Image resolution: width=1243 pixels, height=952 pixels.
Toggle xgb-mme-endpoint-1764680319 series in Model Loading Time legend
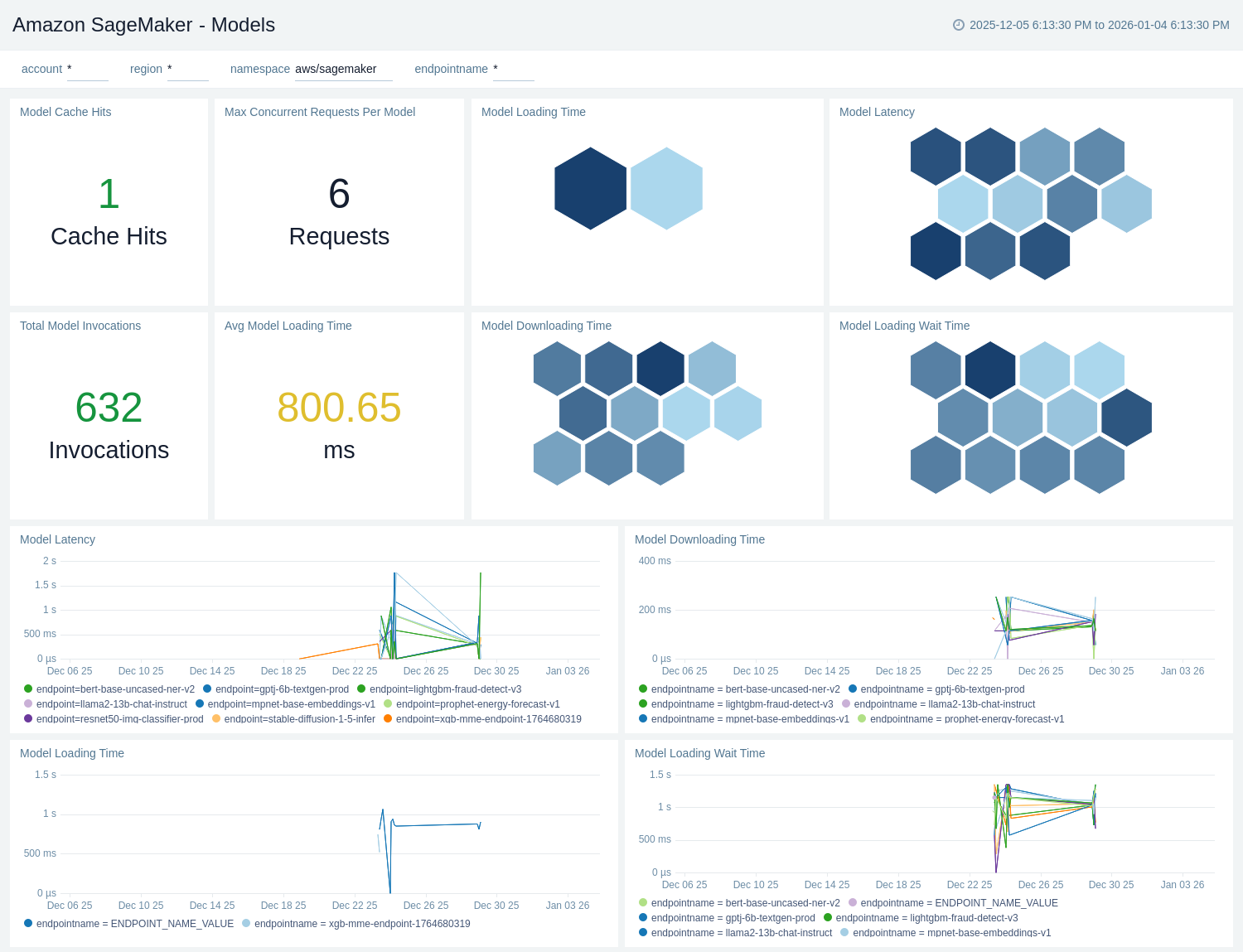[362, 923]
